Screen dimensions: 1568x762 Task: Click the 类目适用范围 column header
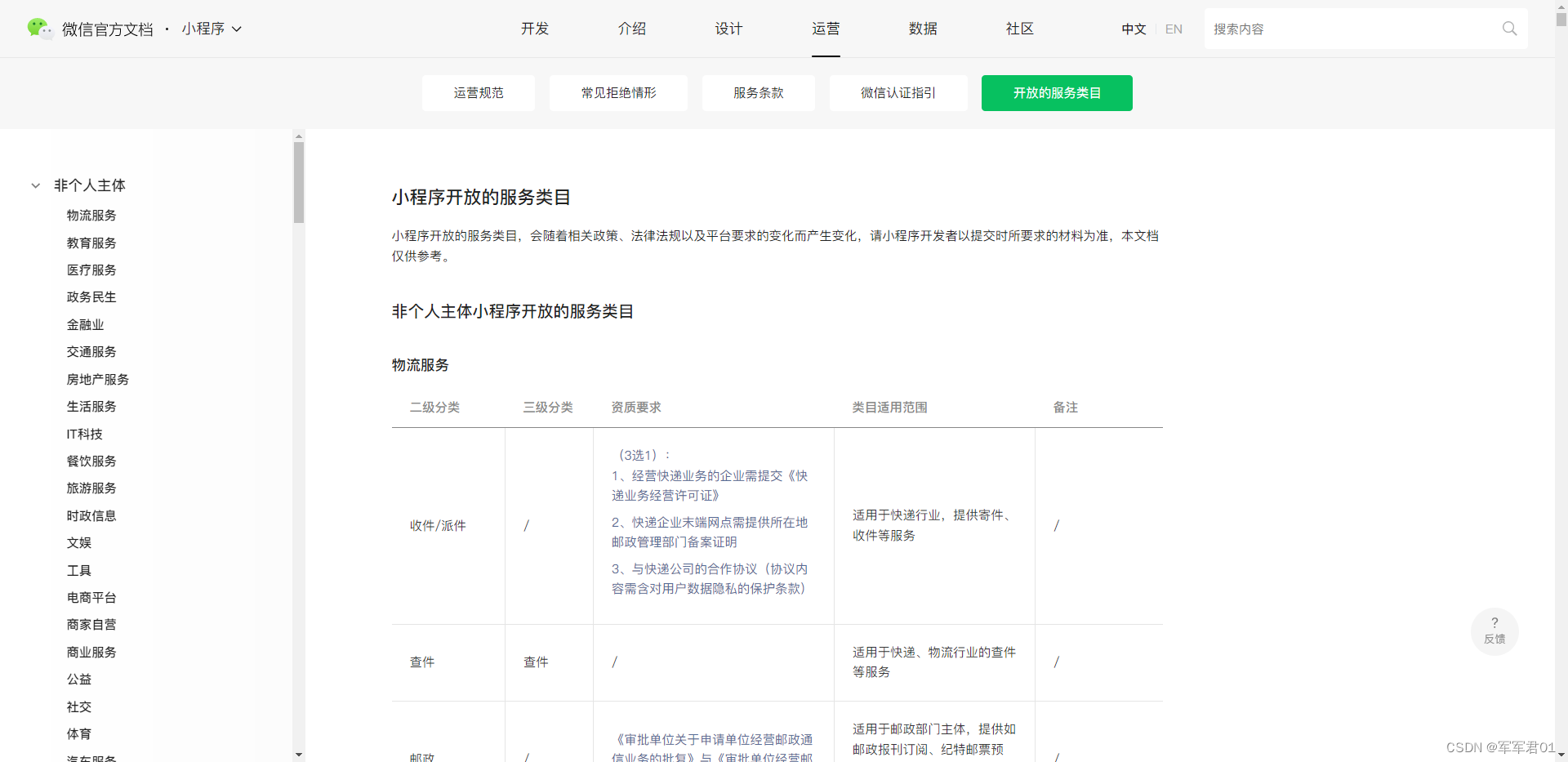tap(890, 408)
